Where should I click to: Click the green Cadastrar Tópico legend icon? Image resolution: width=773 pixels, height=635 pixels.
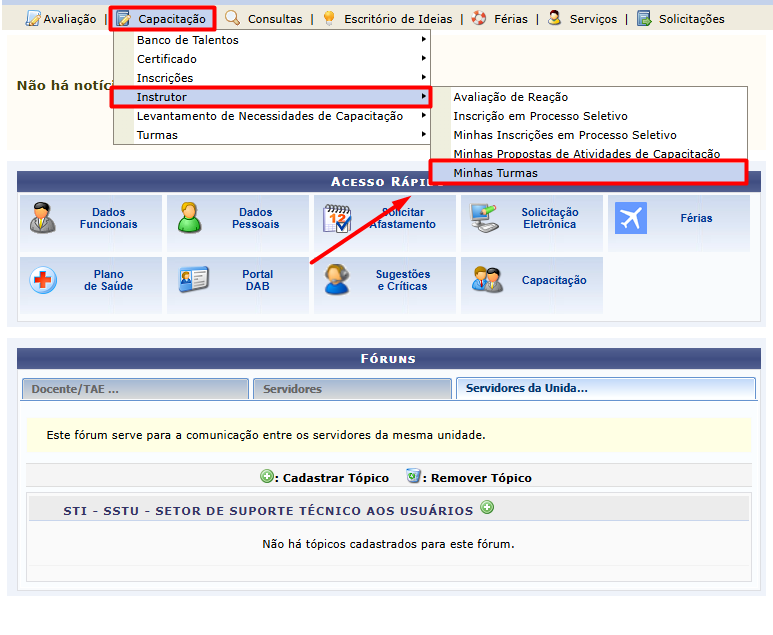click(x=267, y=476)
